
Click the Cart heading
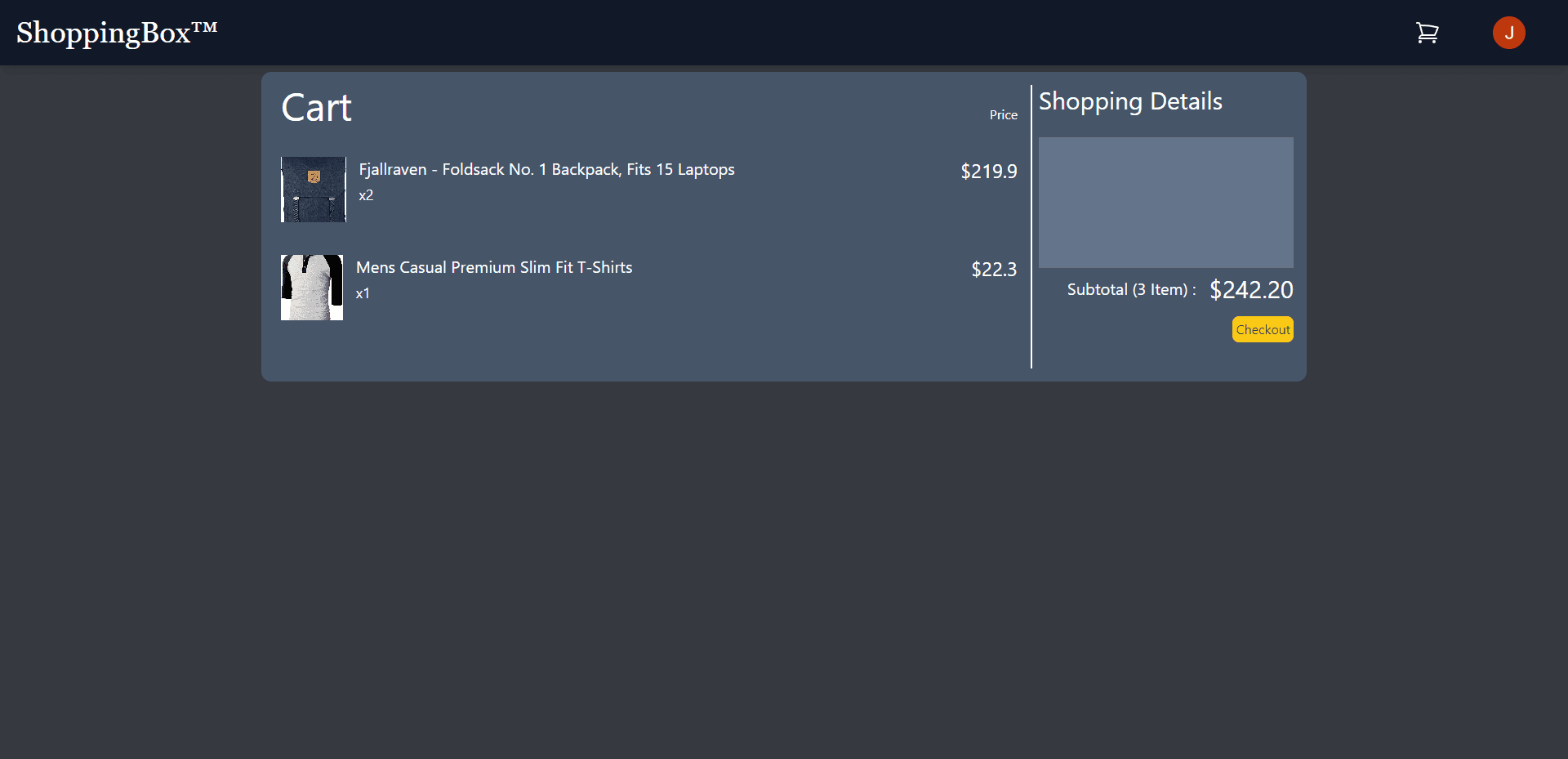point(316,108)
